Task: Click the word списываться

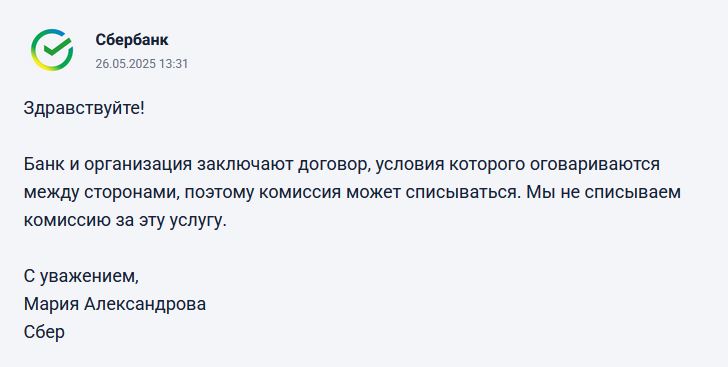Action: click(x=463, y=192)
